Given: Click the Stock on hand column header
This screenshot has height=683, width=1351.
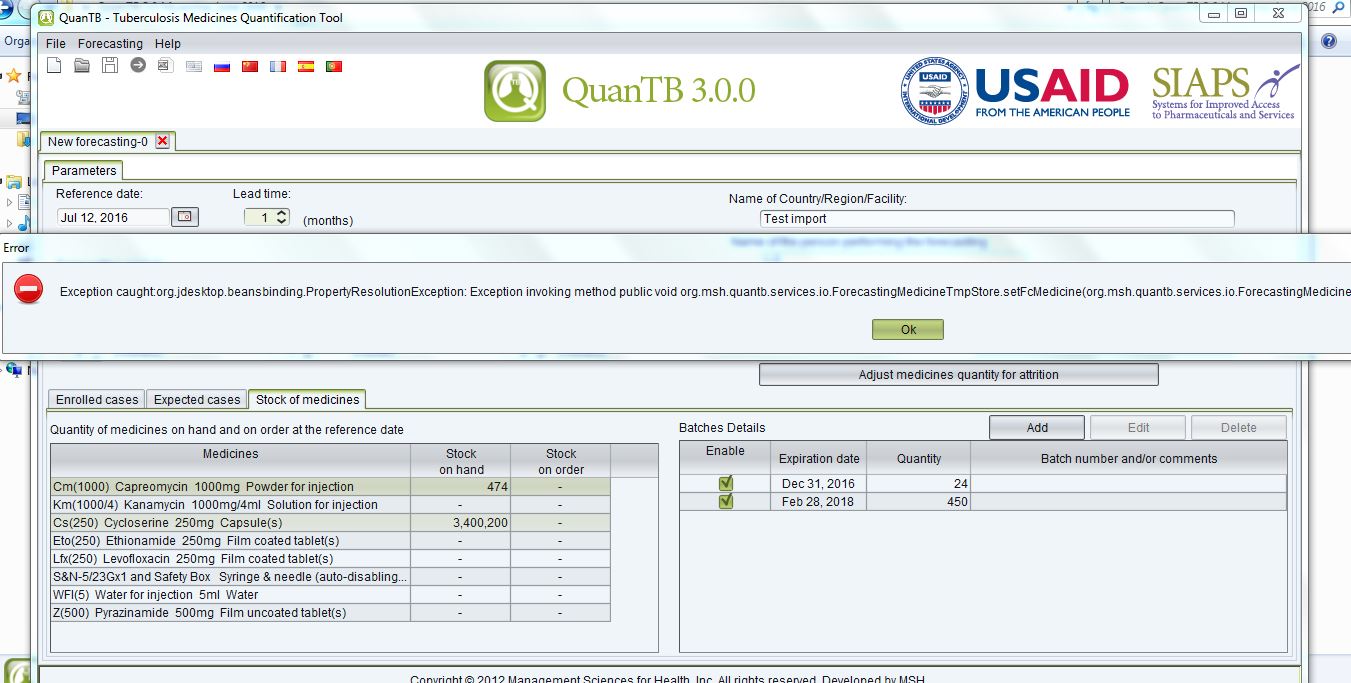Looking at the screenshot, I should (461, 461).
